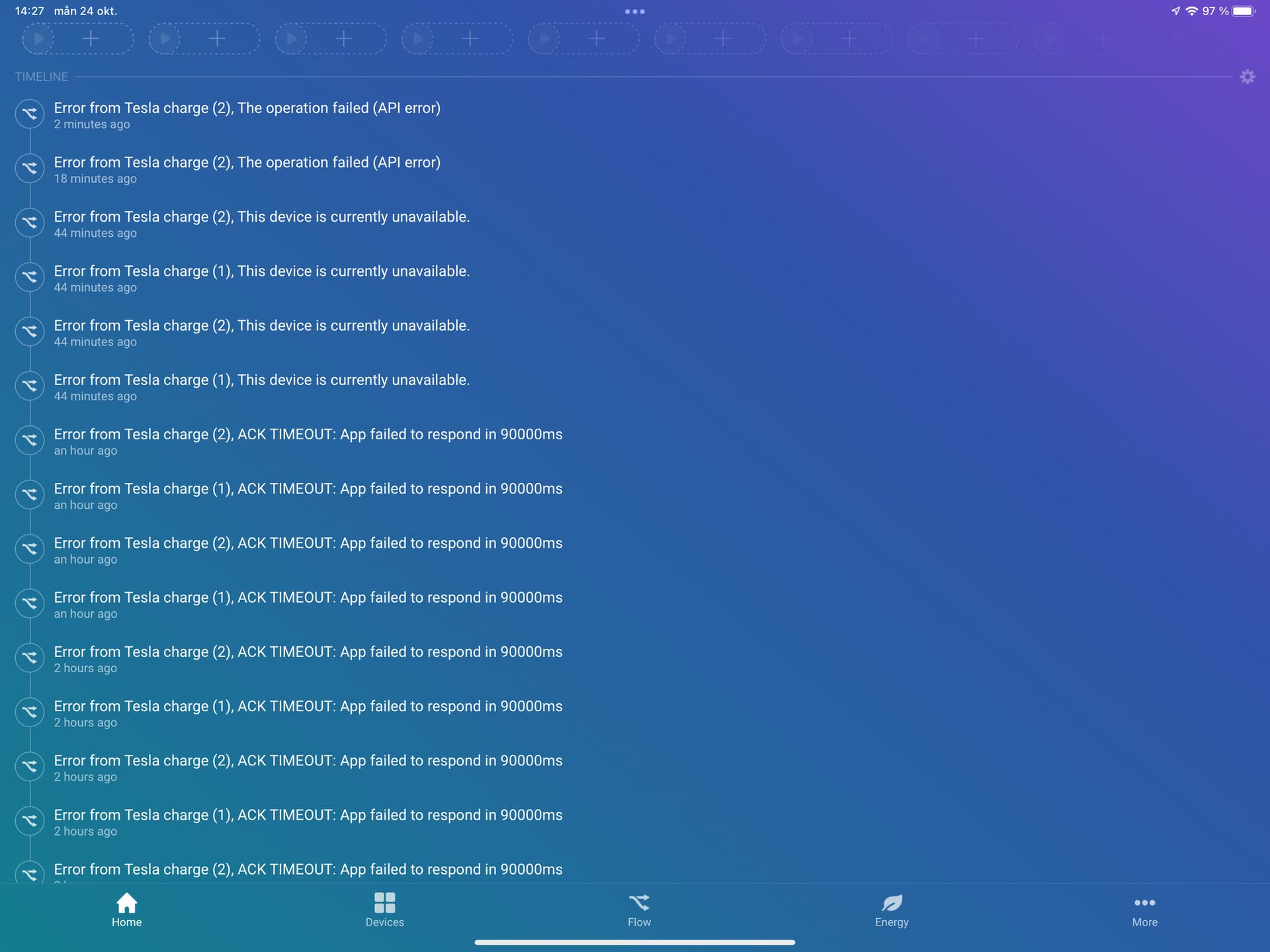
Task: Open the API error entry from 2 minutes ago
Action: [x=247, y=114]
